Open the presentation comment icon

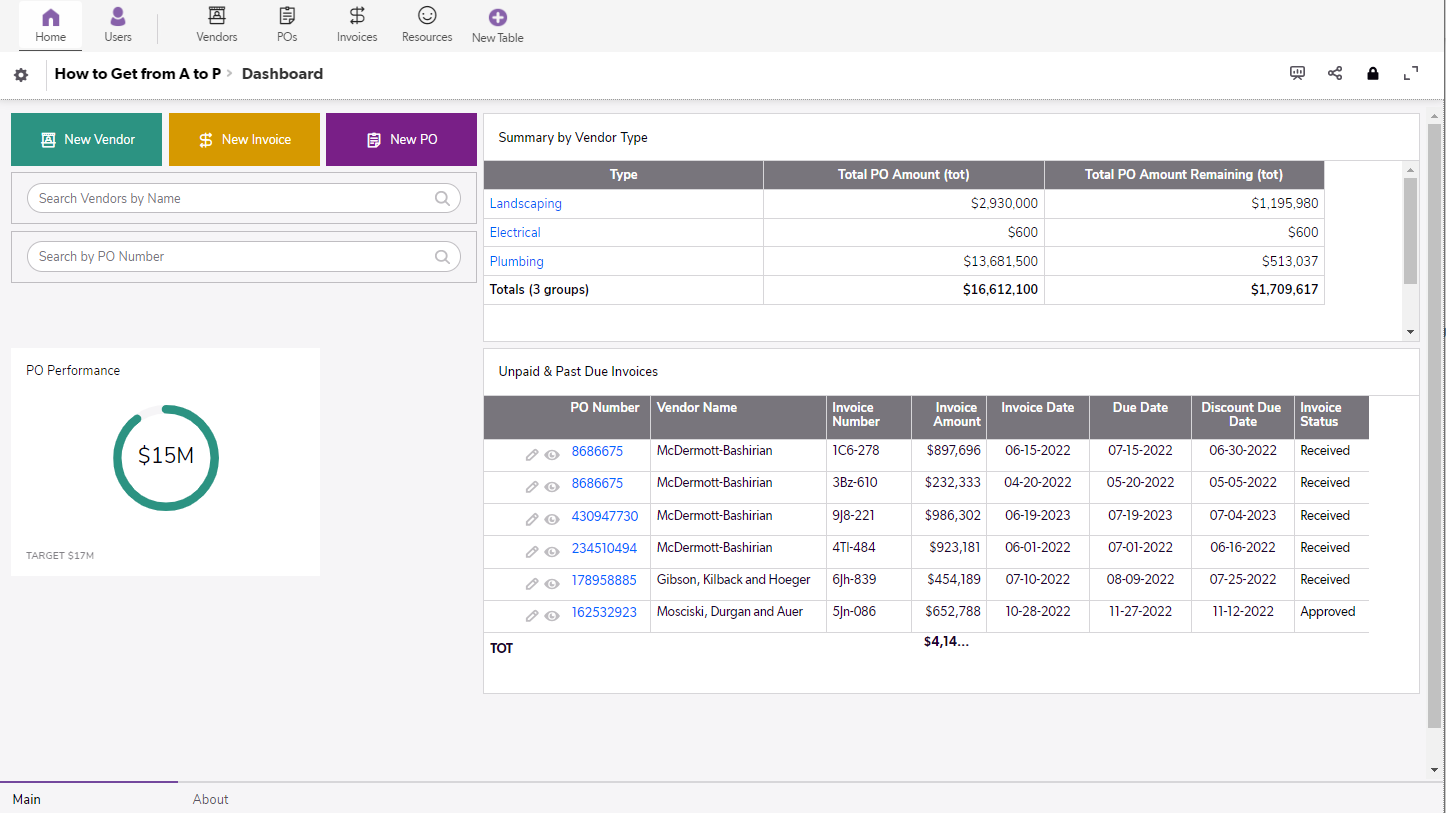point(1297,73)
